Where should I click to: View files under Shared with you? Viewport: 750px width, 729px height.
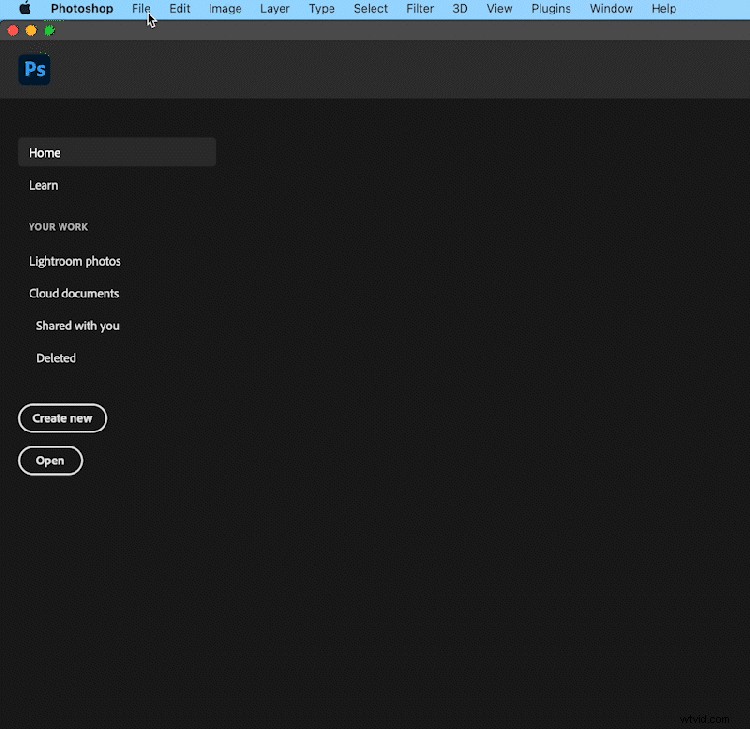[x=78, y=326]
